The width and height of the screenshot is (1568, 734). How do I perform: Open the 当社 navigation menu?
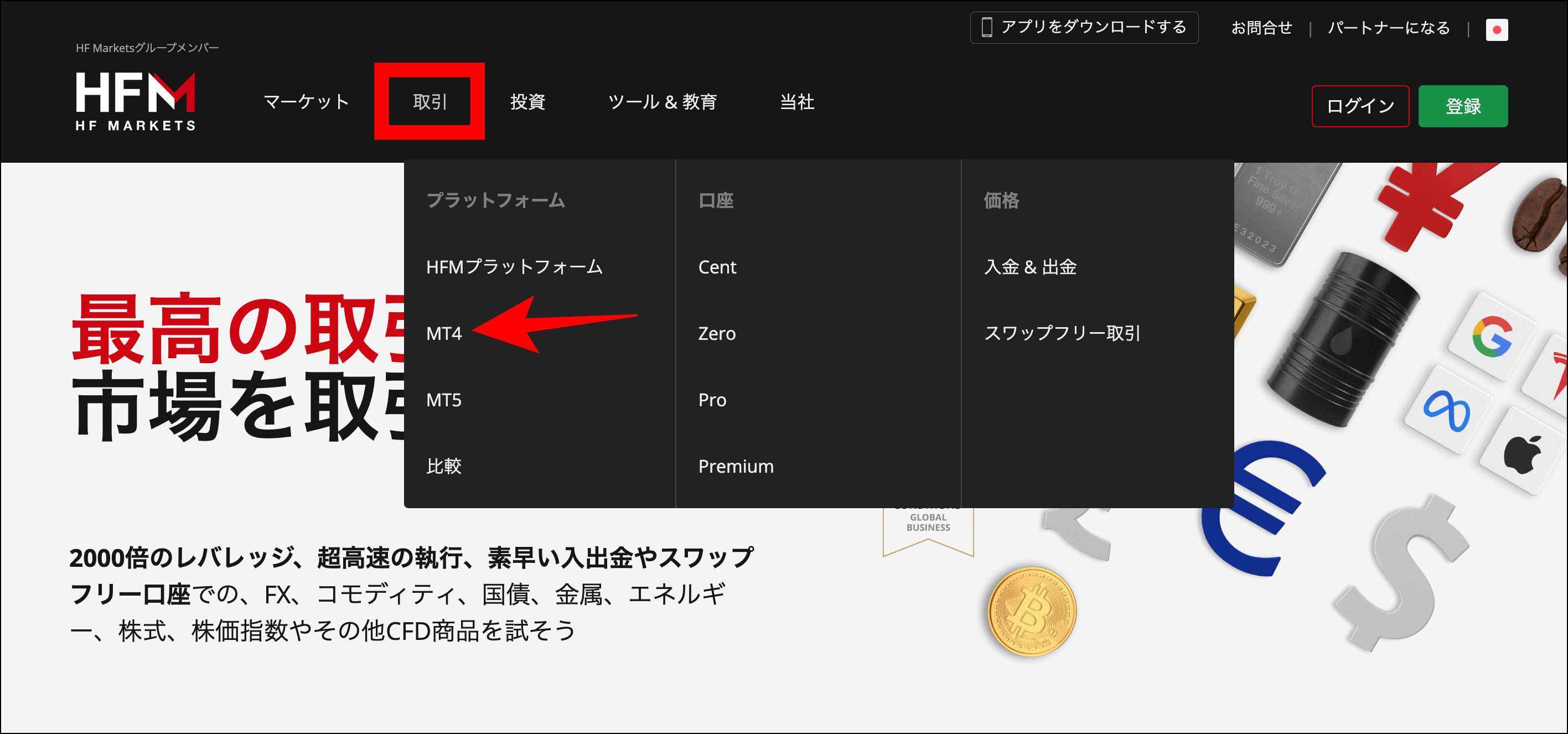point(798,102)
